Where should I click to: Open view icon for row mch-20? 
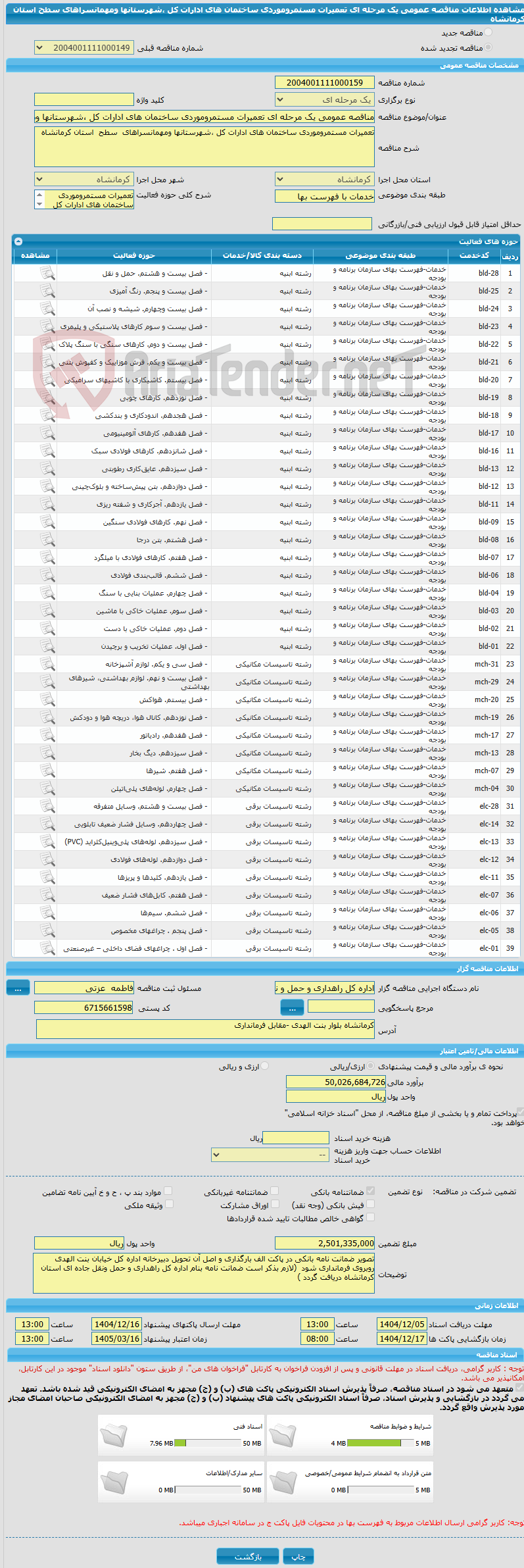(x=47, y=699)
